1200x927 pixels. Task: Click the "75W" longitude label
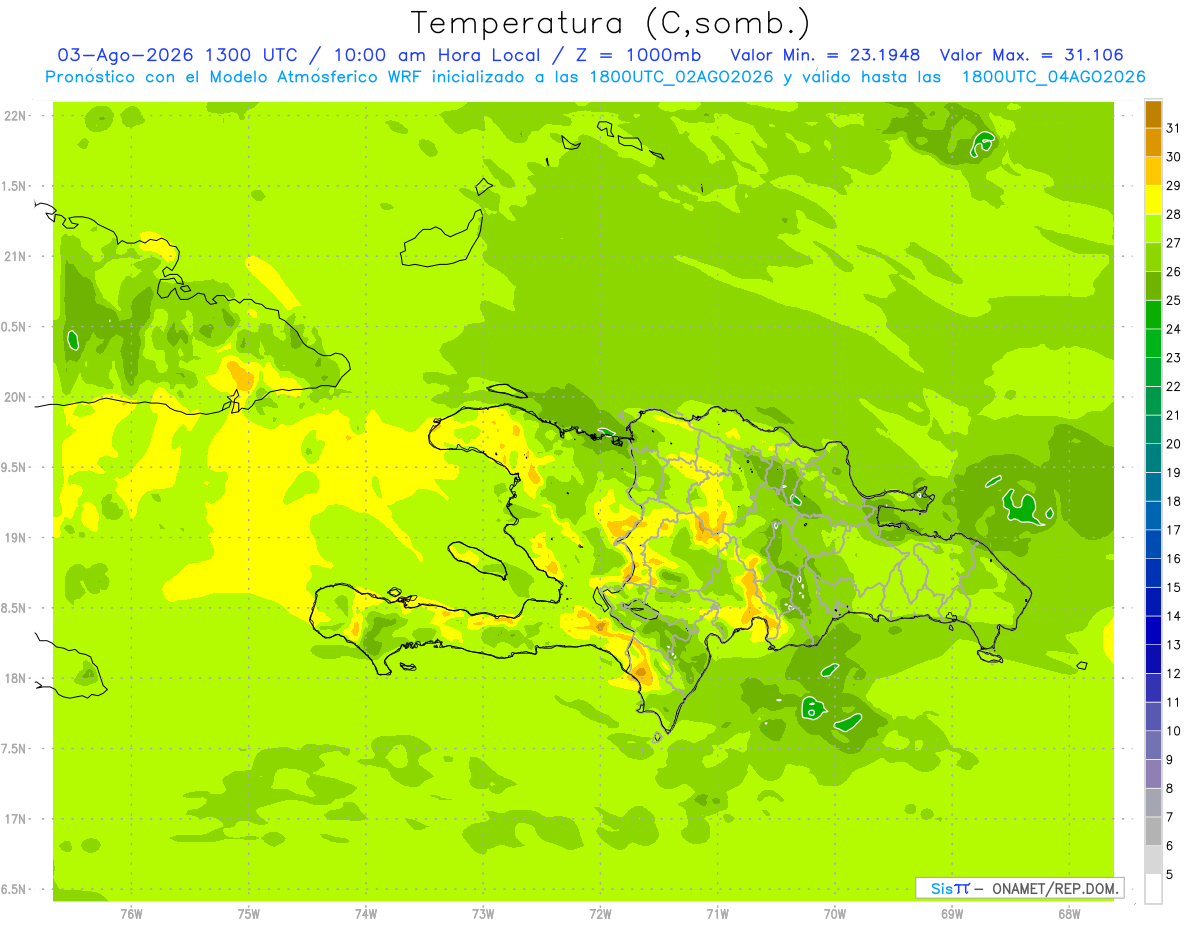[249, 914]
